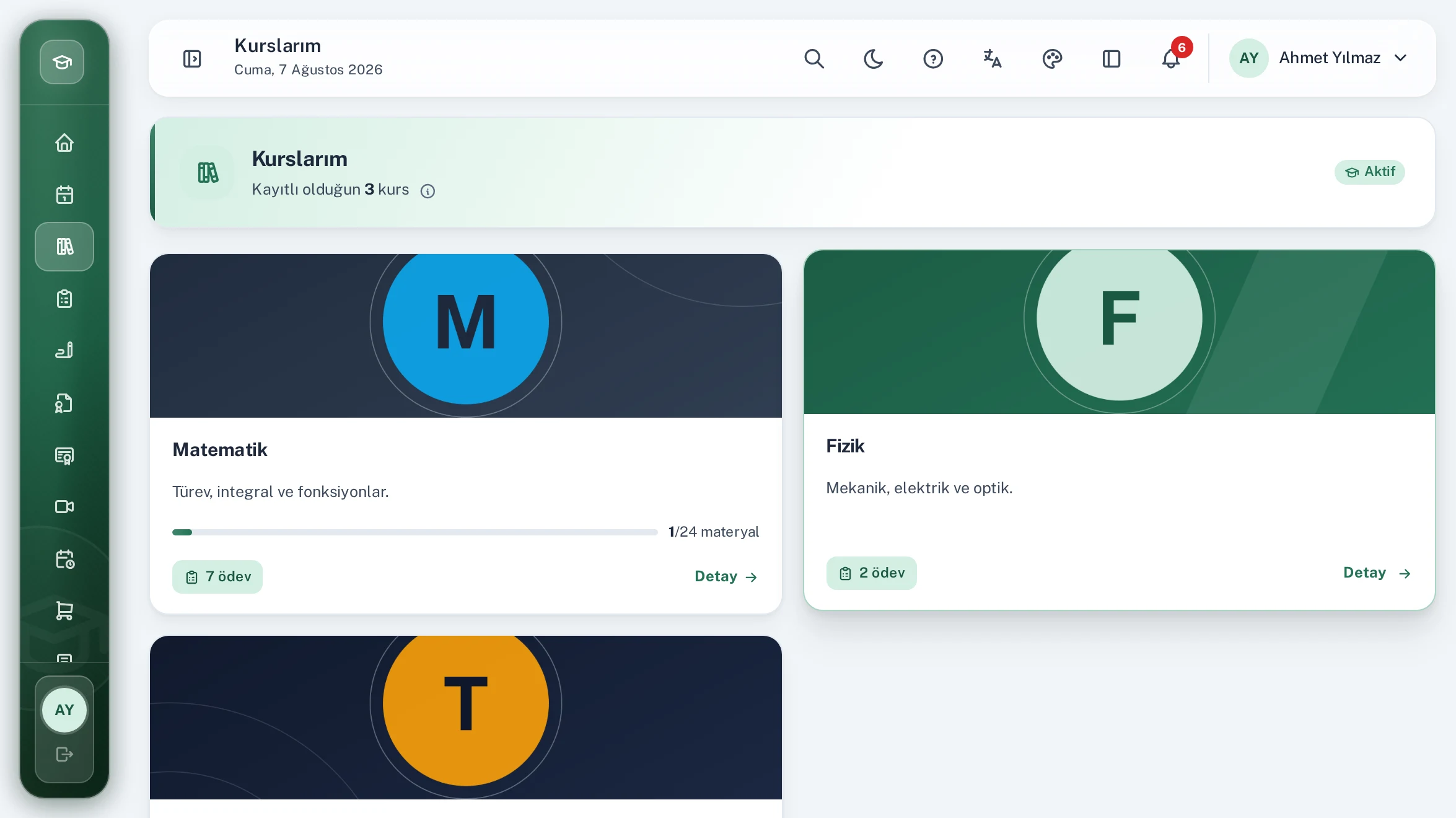Click the Matematik progress bar
This screenshot has width=1456, height=818.
(414, 532)
